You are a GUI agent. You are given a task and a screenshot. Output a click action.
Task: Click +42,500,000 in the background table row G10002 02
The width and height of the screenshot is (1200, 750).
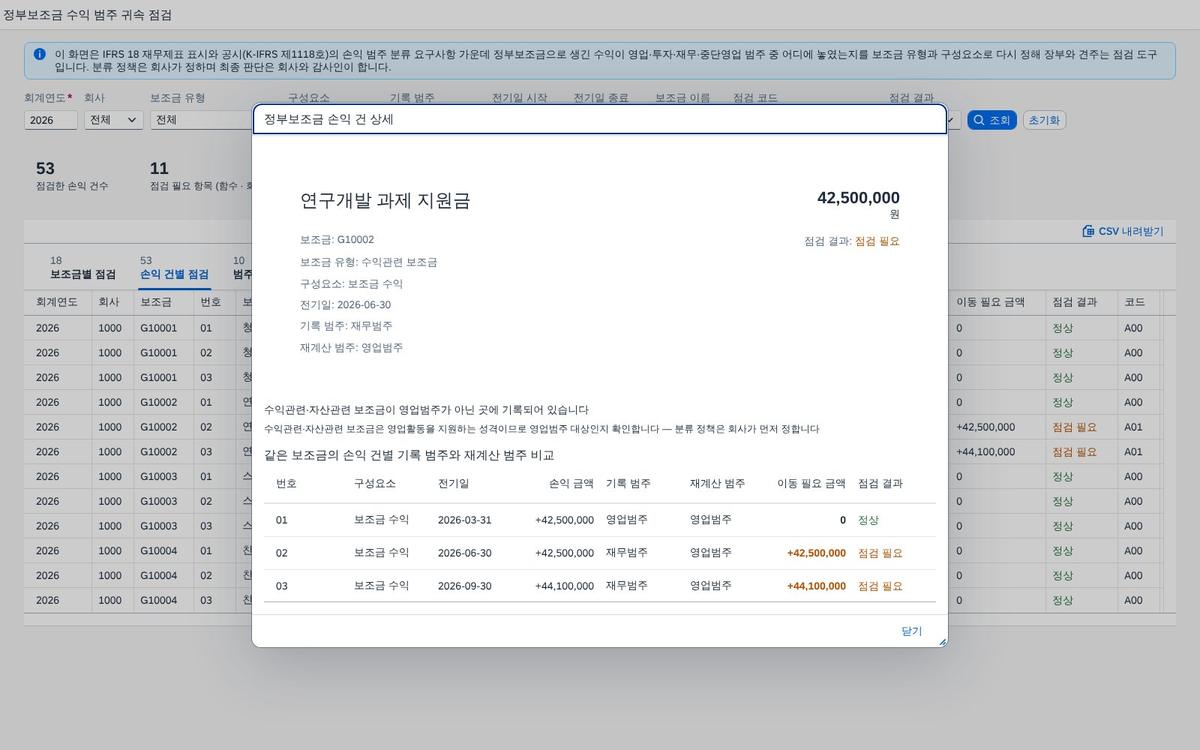[985, 427]
